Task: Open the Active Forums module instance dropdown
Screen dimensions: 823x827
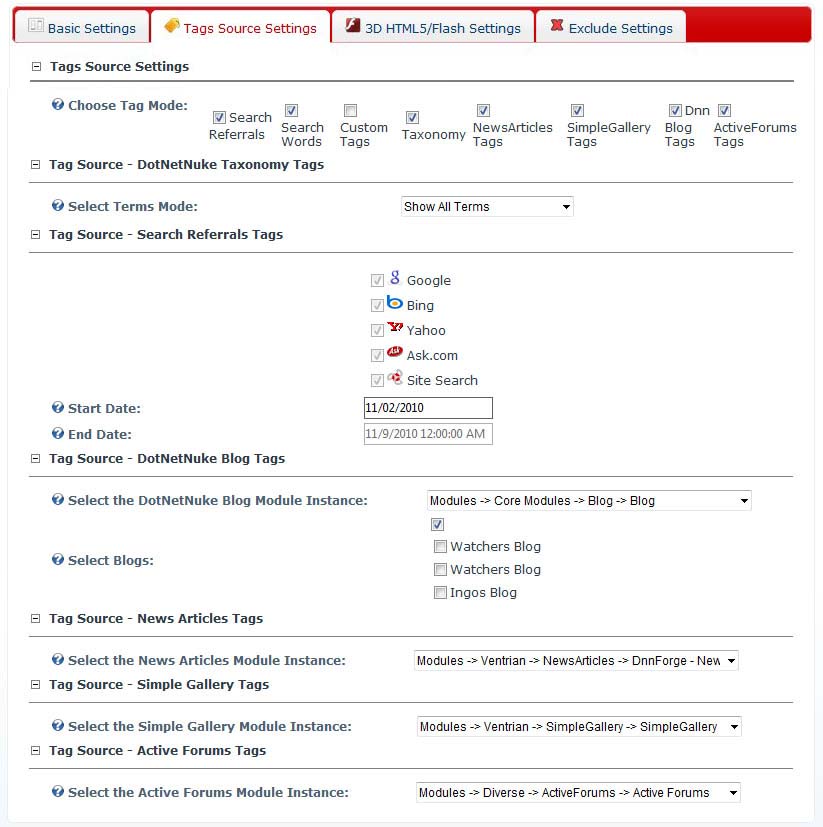Action: (578, 792)
